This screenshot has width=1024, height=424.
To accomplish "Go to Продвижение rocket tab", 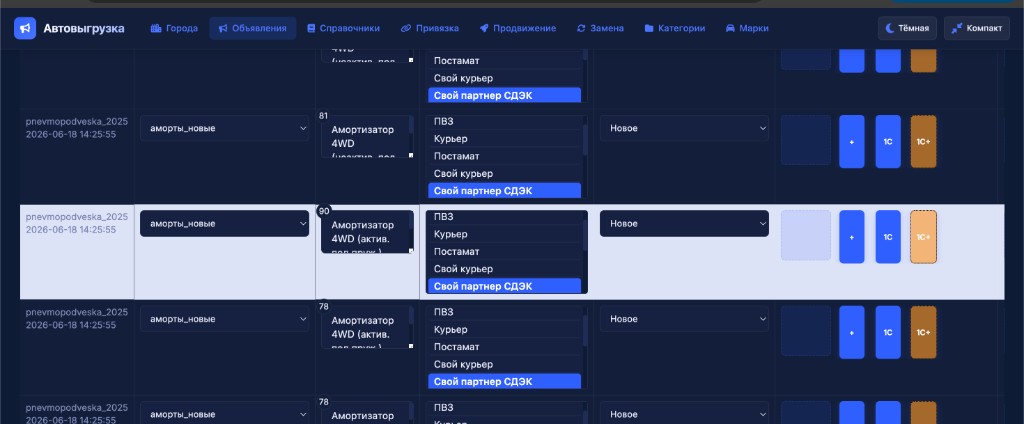I will [517, 28].
